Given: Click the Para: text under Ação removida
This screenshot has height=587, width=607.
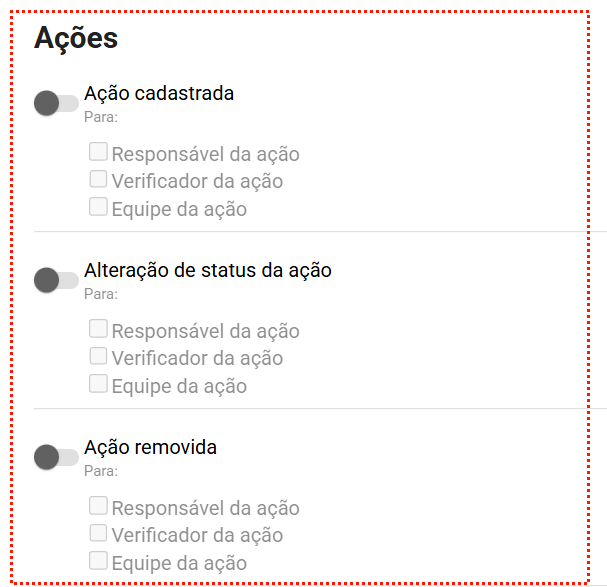Looking at the screenshot, I should click(101, 470).
